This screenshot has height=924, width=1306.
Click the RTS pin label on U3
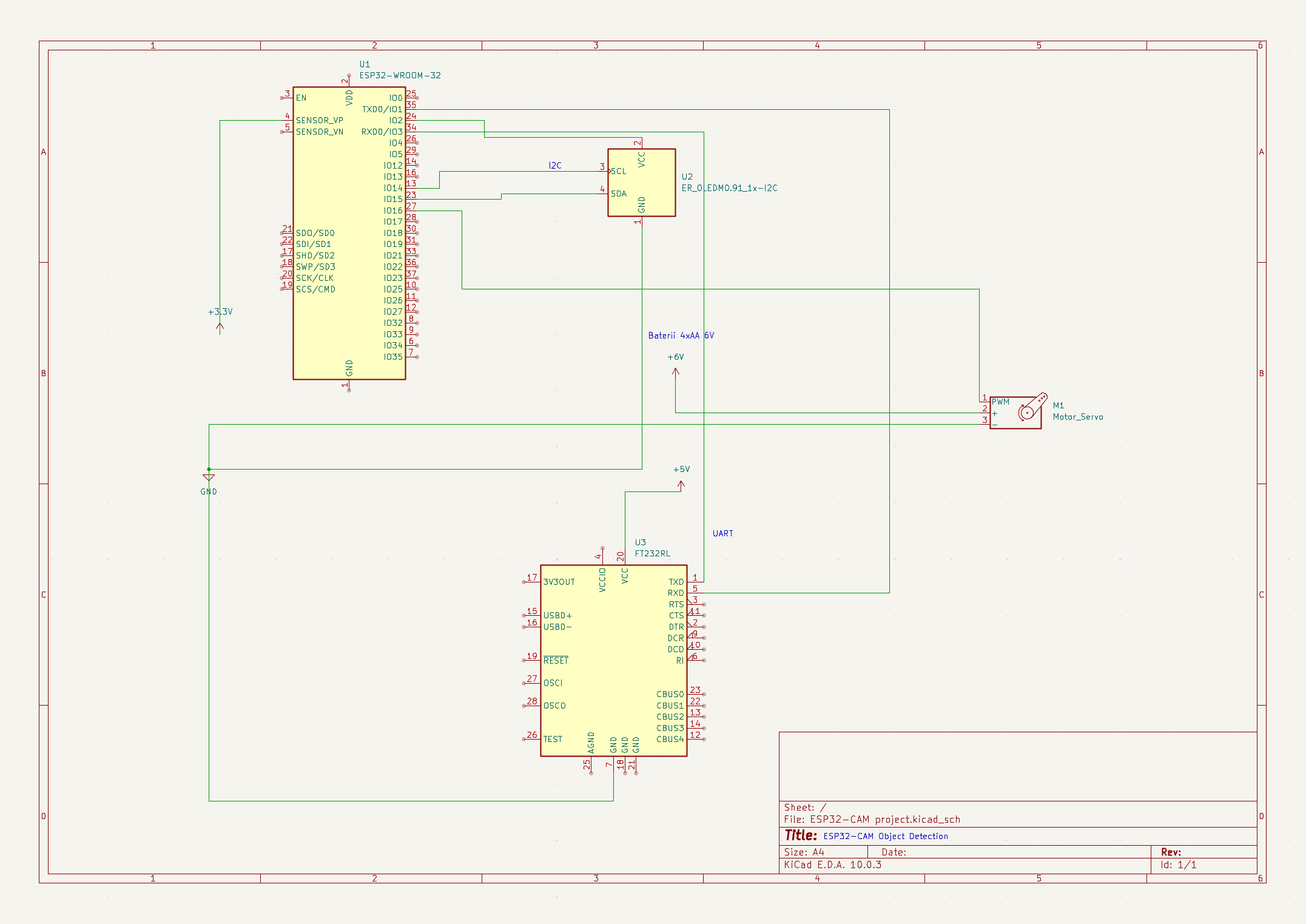pos(676,604)
